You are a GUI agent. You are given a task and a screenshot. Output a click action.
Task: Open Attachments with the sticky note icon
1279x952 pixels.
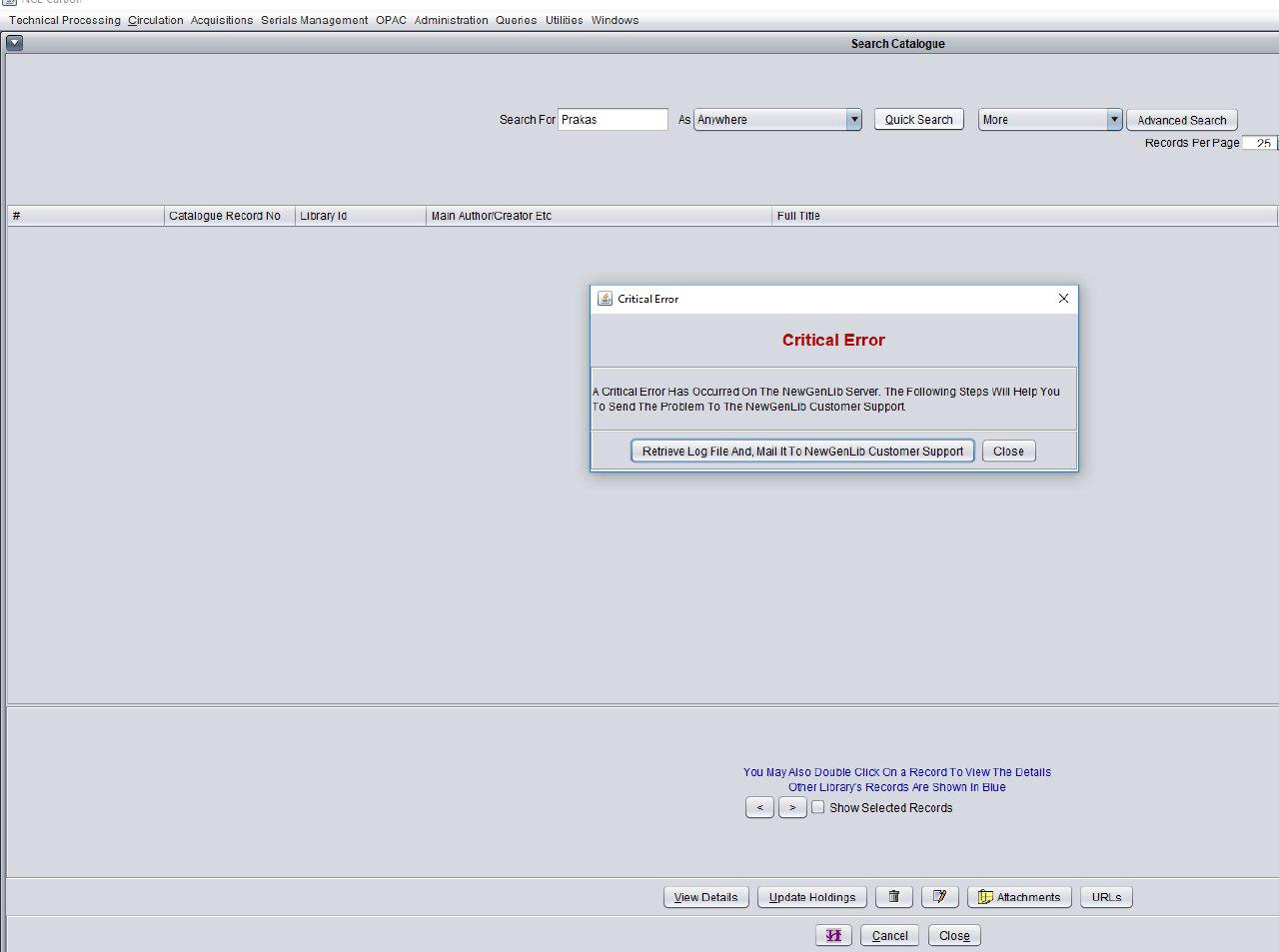[x=1019, y=897]
